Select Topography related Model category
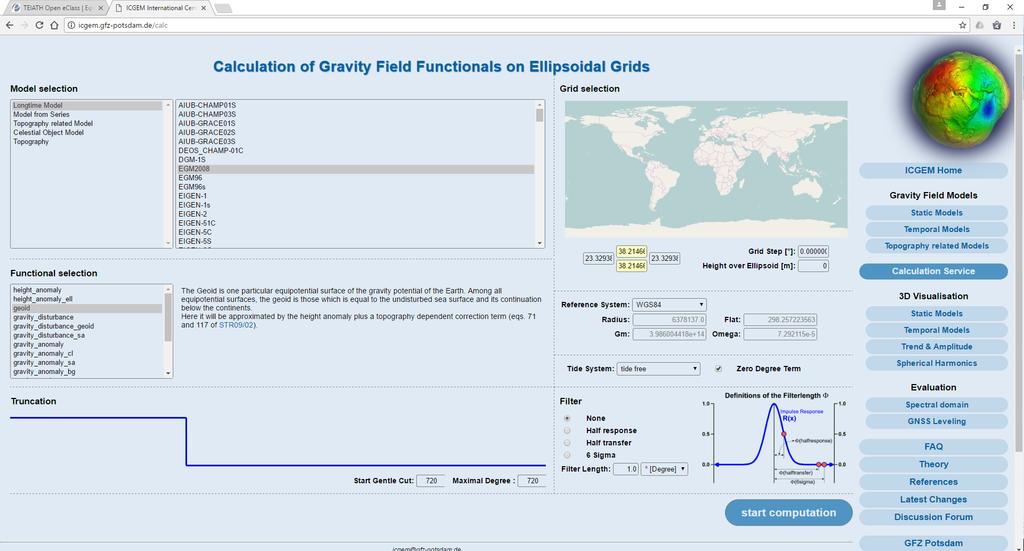This screenshot has width=1024, height=551. (87, 123)
